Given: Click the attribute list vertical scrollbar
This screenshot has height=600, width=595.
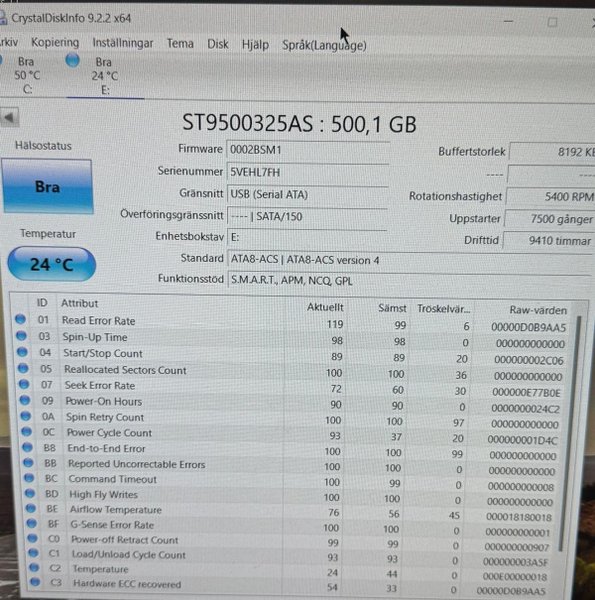Looking at the screenshot, I should (x=573, y=432).
